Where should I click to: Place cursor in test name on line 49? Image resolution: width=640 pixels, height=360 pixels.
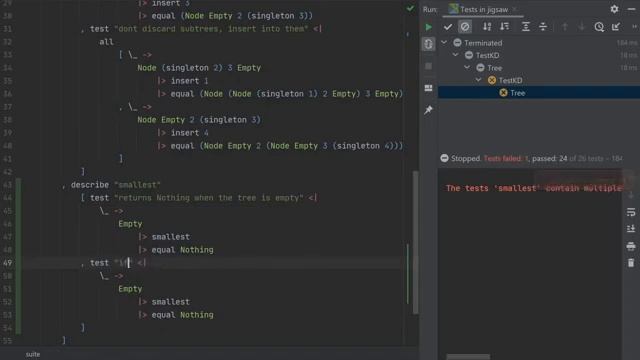[124, 263]
